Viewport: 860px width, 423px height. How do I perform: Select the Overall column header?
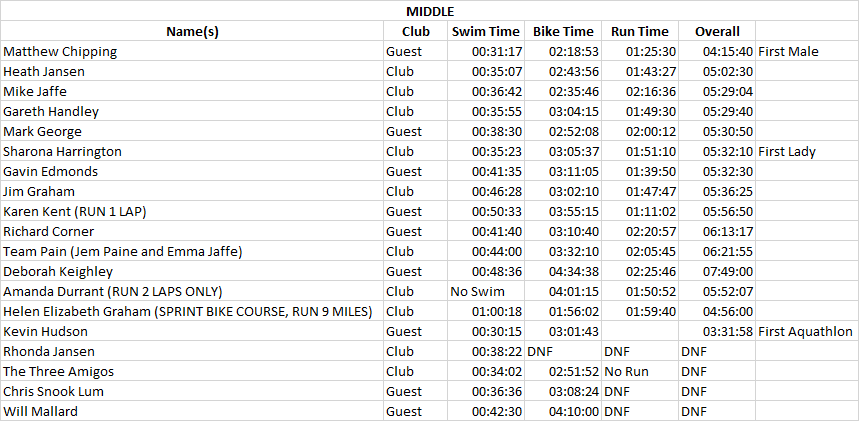[717, 31]
